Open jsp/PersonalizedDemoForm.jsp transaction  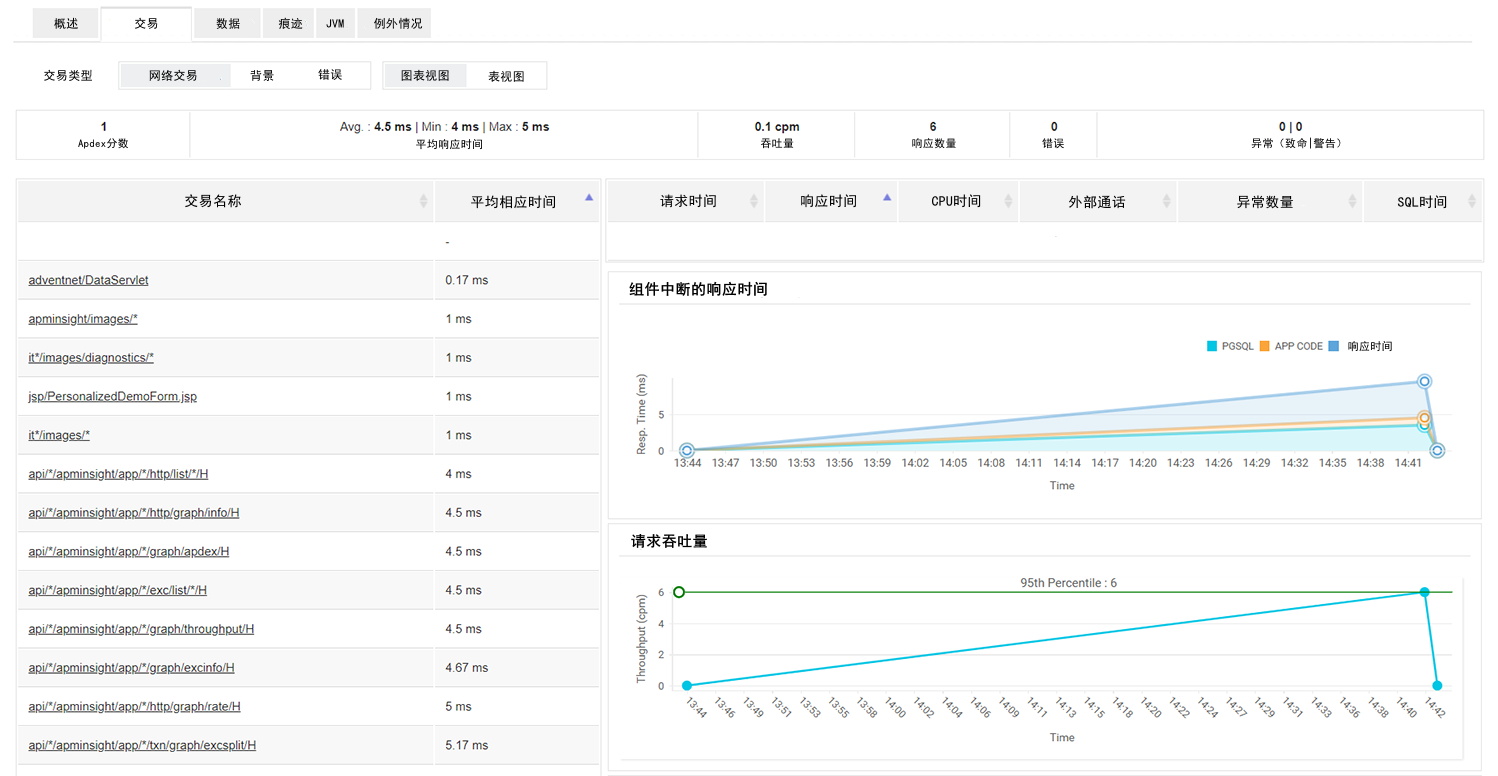click(x=112, y=397)
